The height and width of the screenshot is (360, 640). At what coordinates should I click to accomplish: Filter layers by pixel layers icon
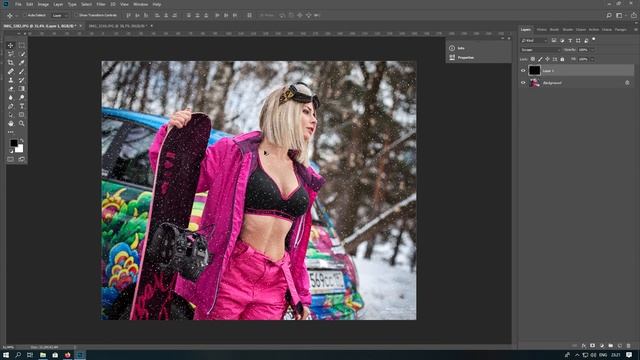click(x=554, y=40)
